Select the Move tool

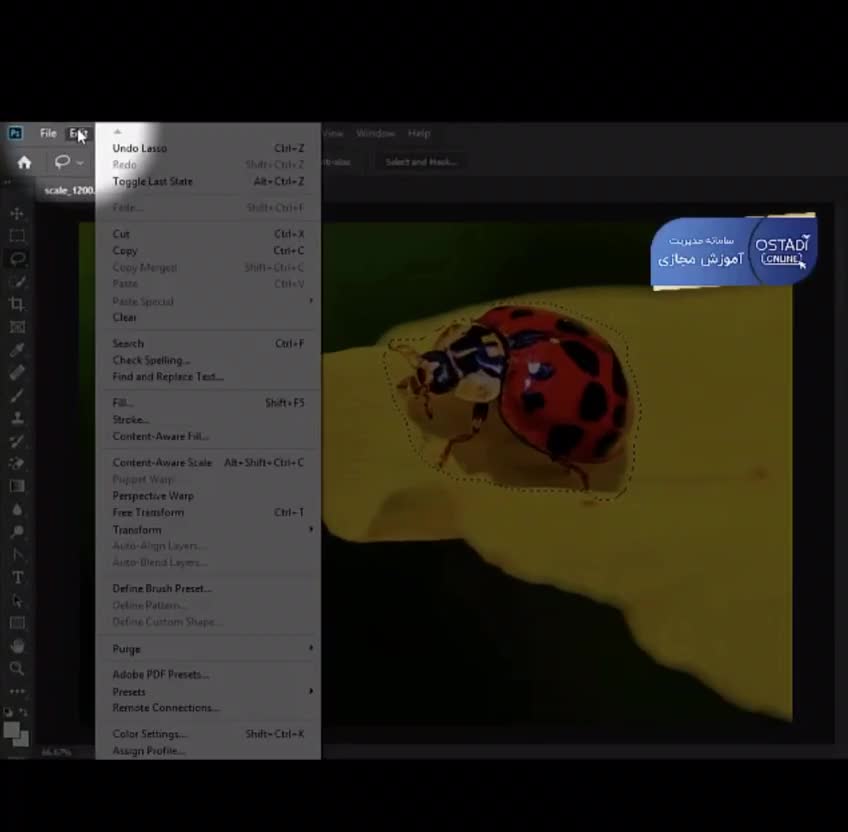(x=17, y=213)
